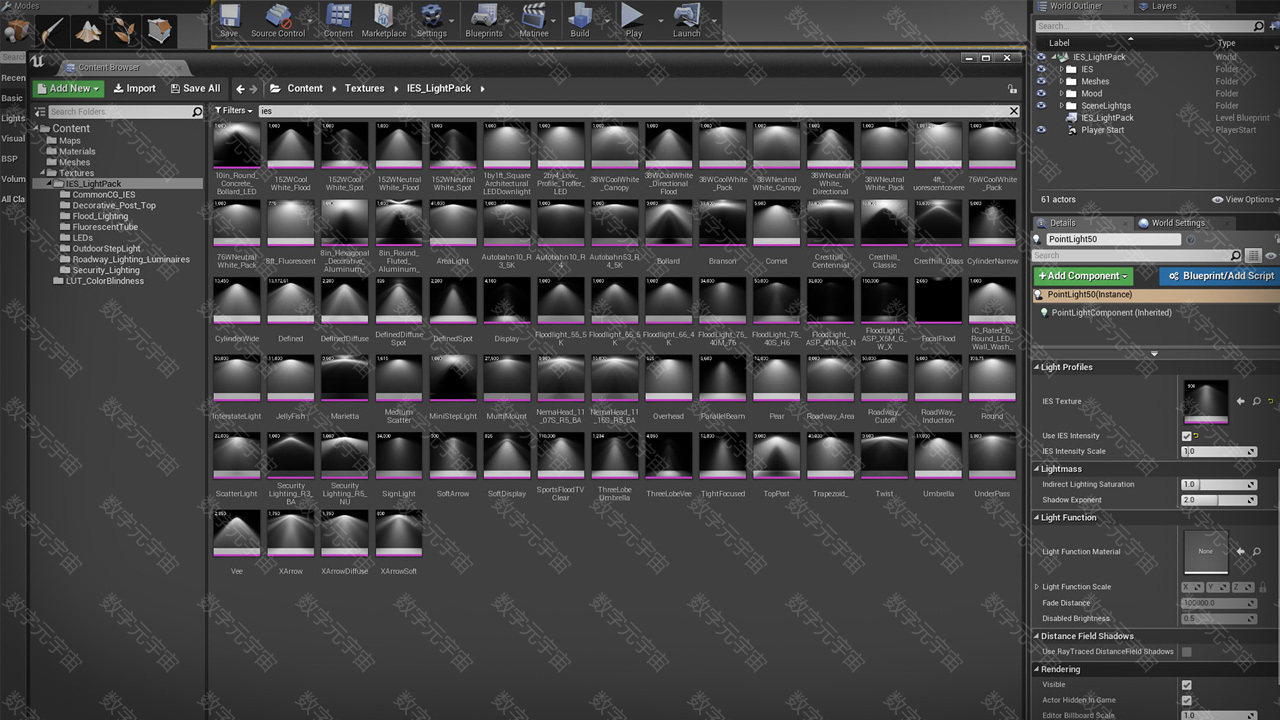The height and width of the screenshot is (720, 1280).
Task: Select the Place mode icon
Action: 16,33
